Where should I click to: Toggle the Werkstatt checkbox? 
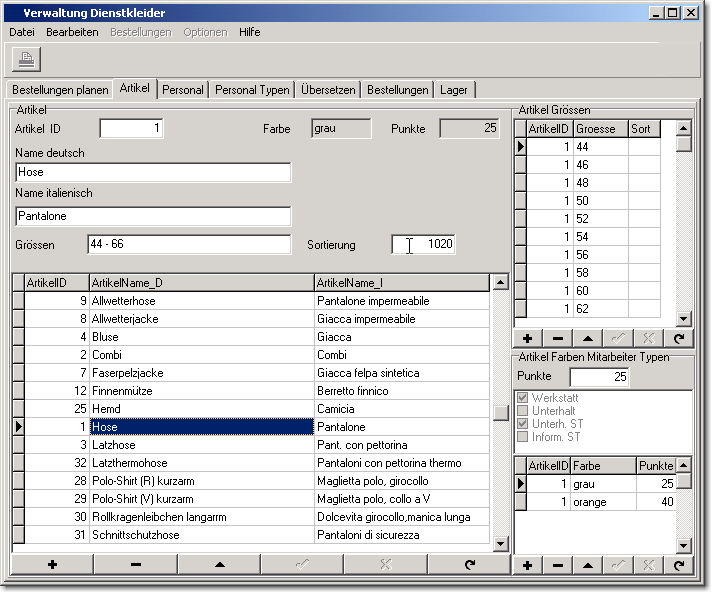[x=522, y=398]
